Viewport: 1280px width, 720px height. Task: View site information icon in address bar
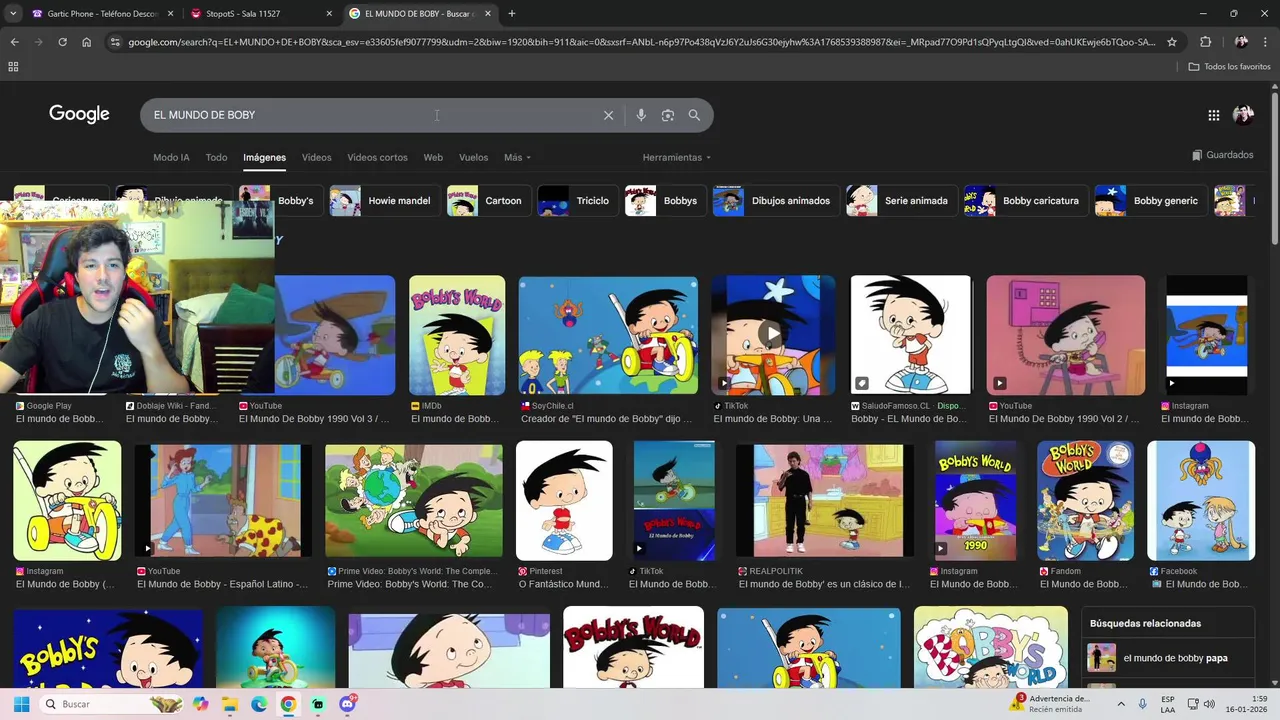[115, 42]
